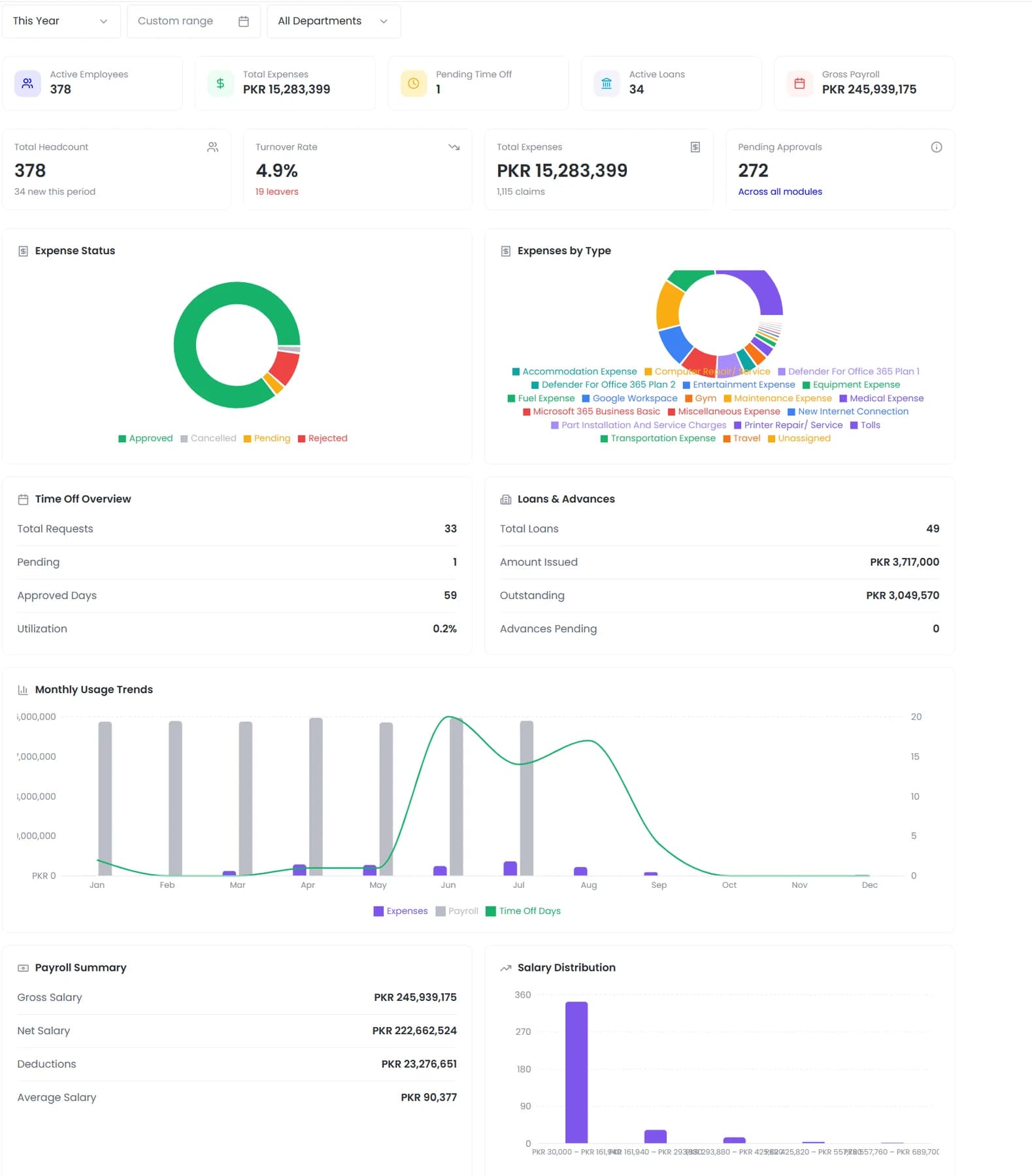Screen dimensions: 1032x1176
Task: Click the Active Employees people icon
Action: coord(27,83)
